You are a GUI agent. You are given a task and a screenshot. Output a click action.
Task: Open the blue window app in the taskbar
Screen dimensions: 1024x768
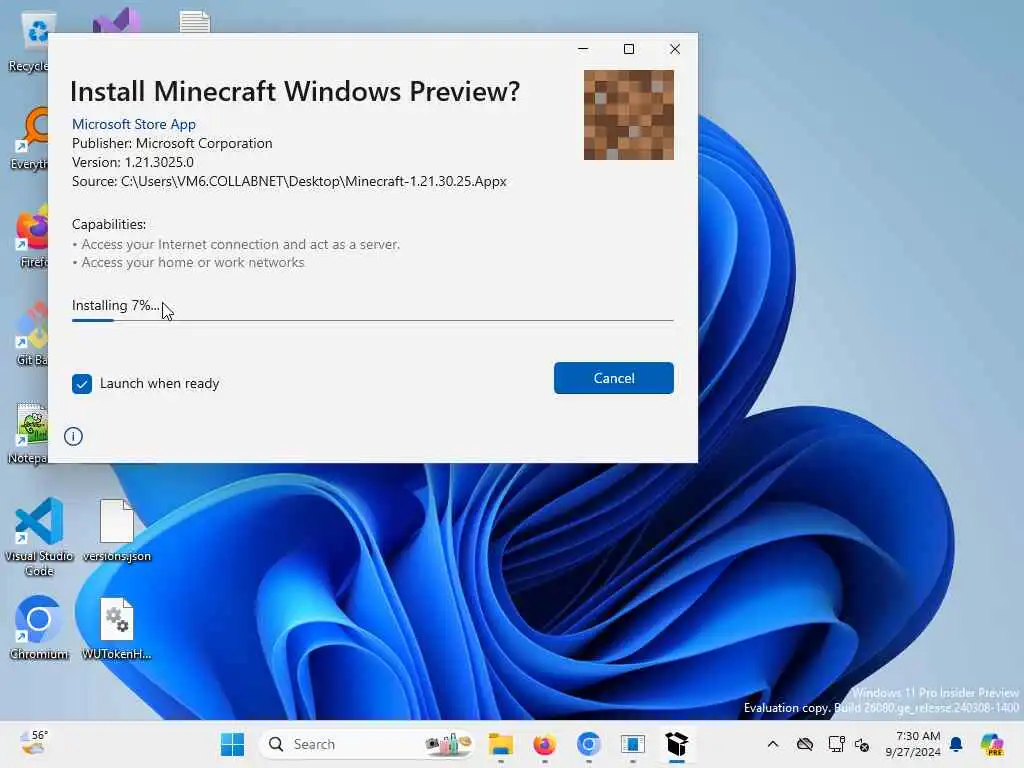pos(633,744)
